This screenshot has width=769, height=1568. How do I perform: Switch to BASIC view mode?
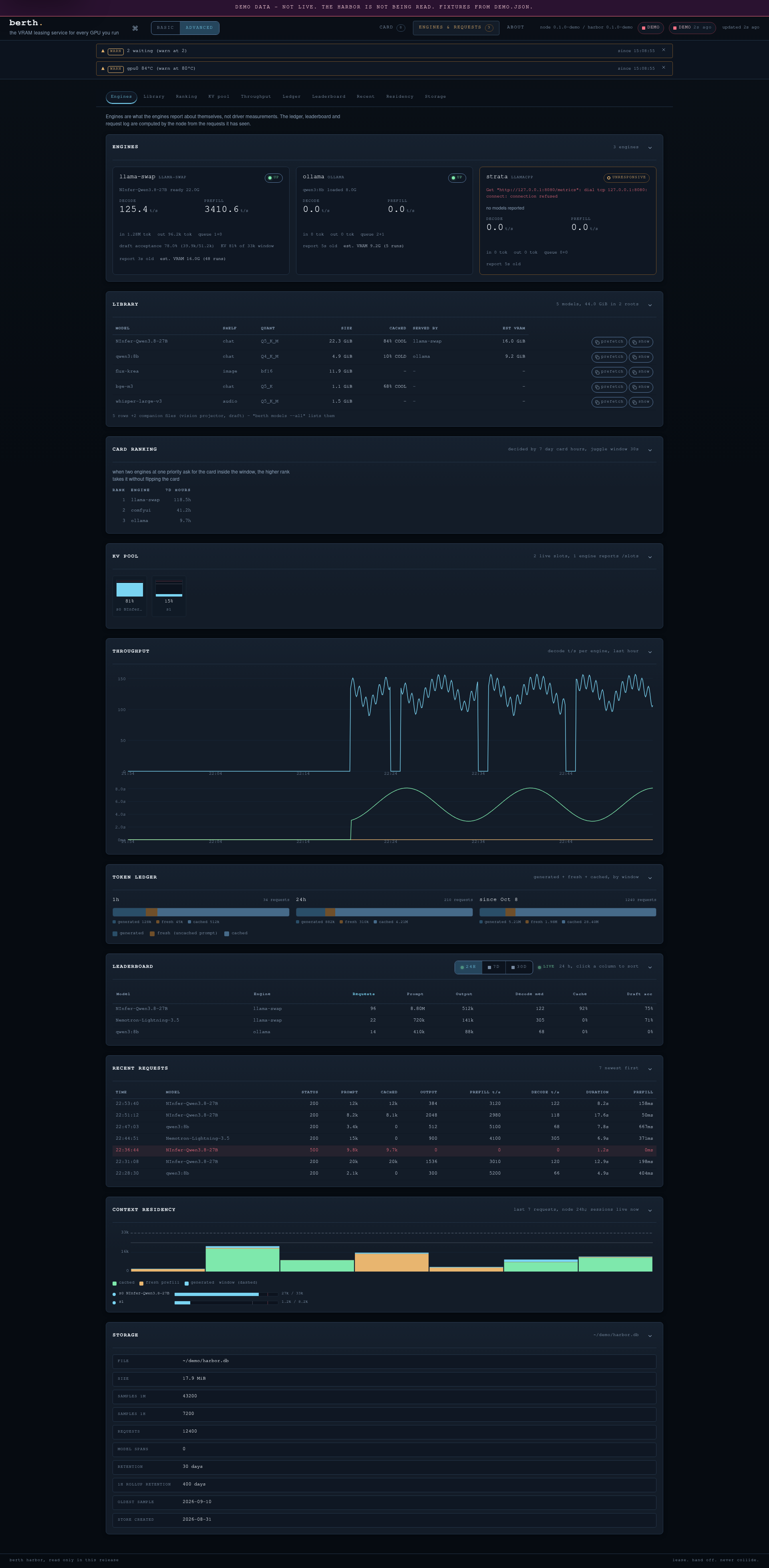click(165, 28)
